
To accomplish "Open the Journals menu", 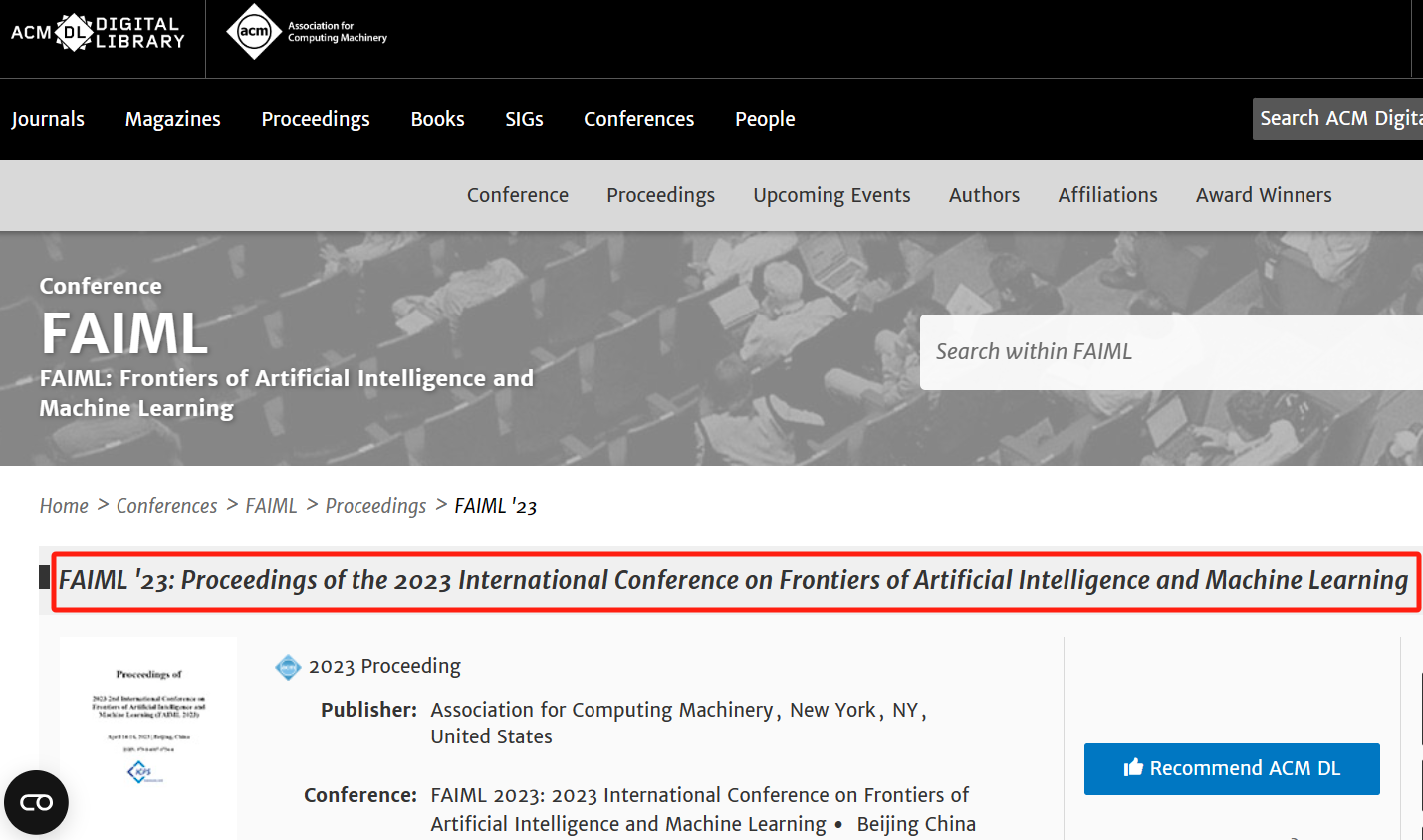I will pos(48,119).
